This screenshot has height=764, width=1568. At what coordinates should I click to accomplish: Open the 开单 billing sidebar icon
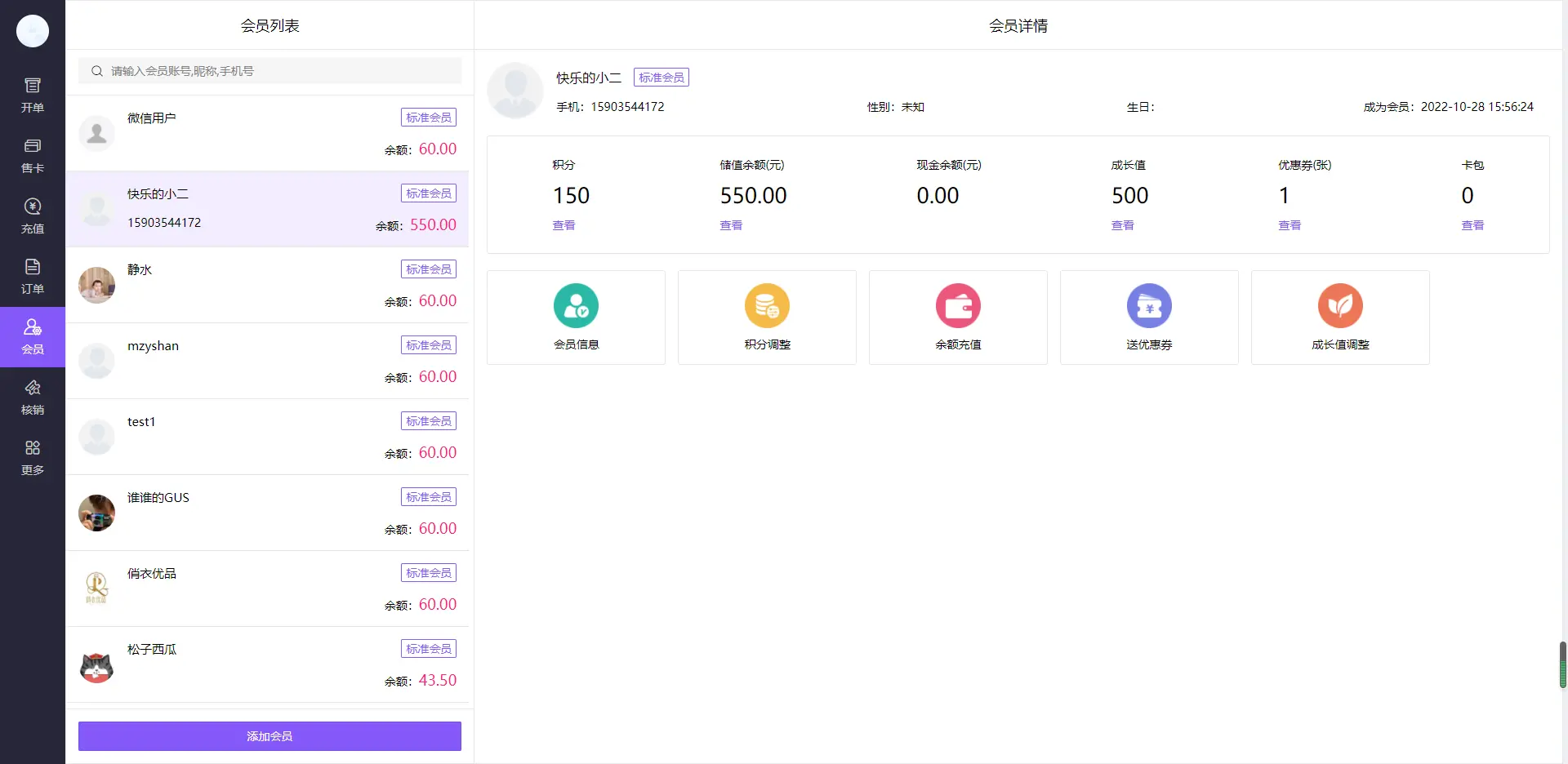pos(33,95)
